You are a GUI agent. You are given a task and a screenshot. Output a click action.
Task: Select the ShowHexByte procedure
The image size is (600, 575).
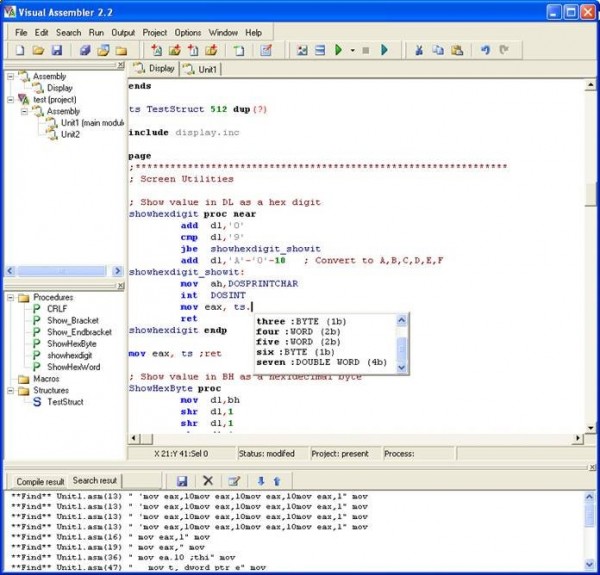[x=74, y=343]
